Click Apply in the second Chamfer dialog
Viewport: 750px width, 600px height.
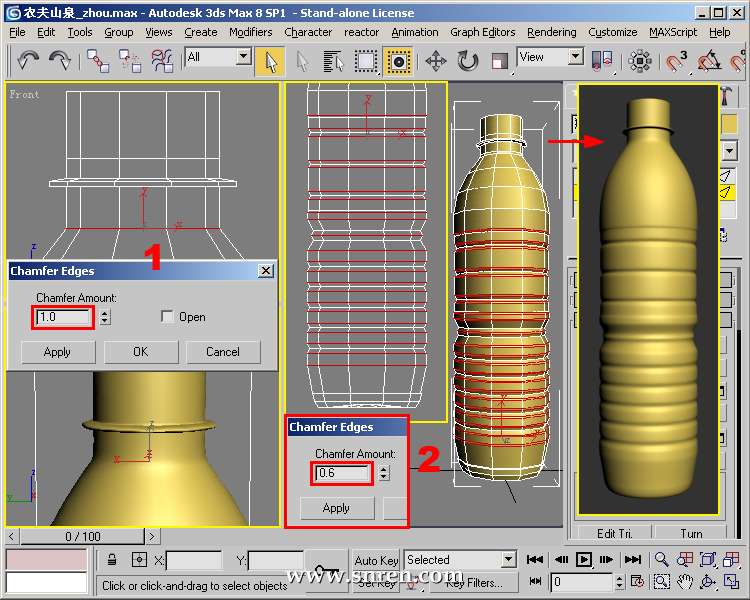coord(336,508)
